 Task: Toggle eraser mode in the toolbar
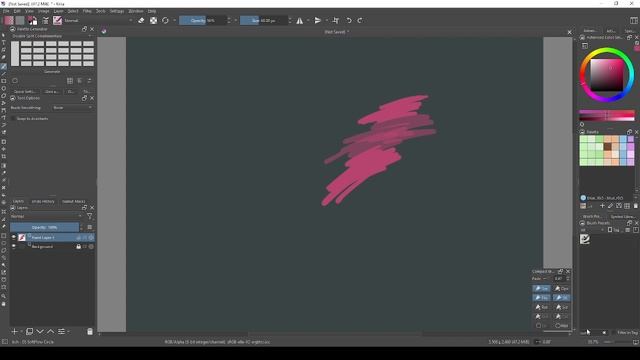pos(141,20)
